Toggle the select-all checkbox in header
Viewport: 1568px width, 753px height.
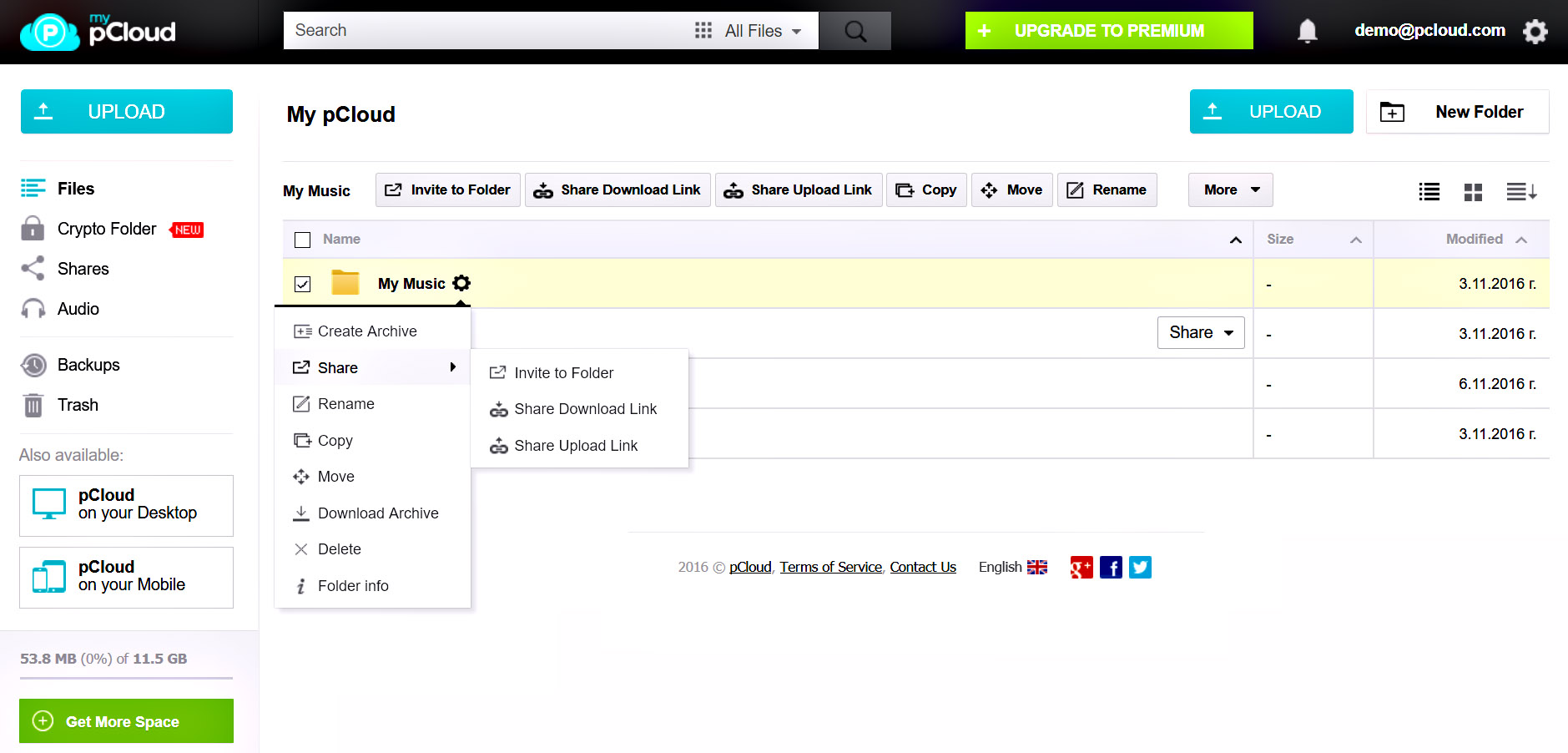303,240
